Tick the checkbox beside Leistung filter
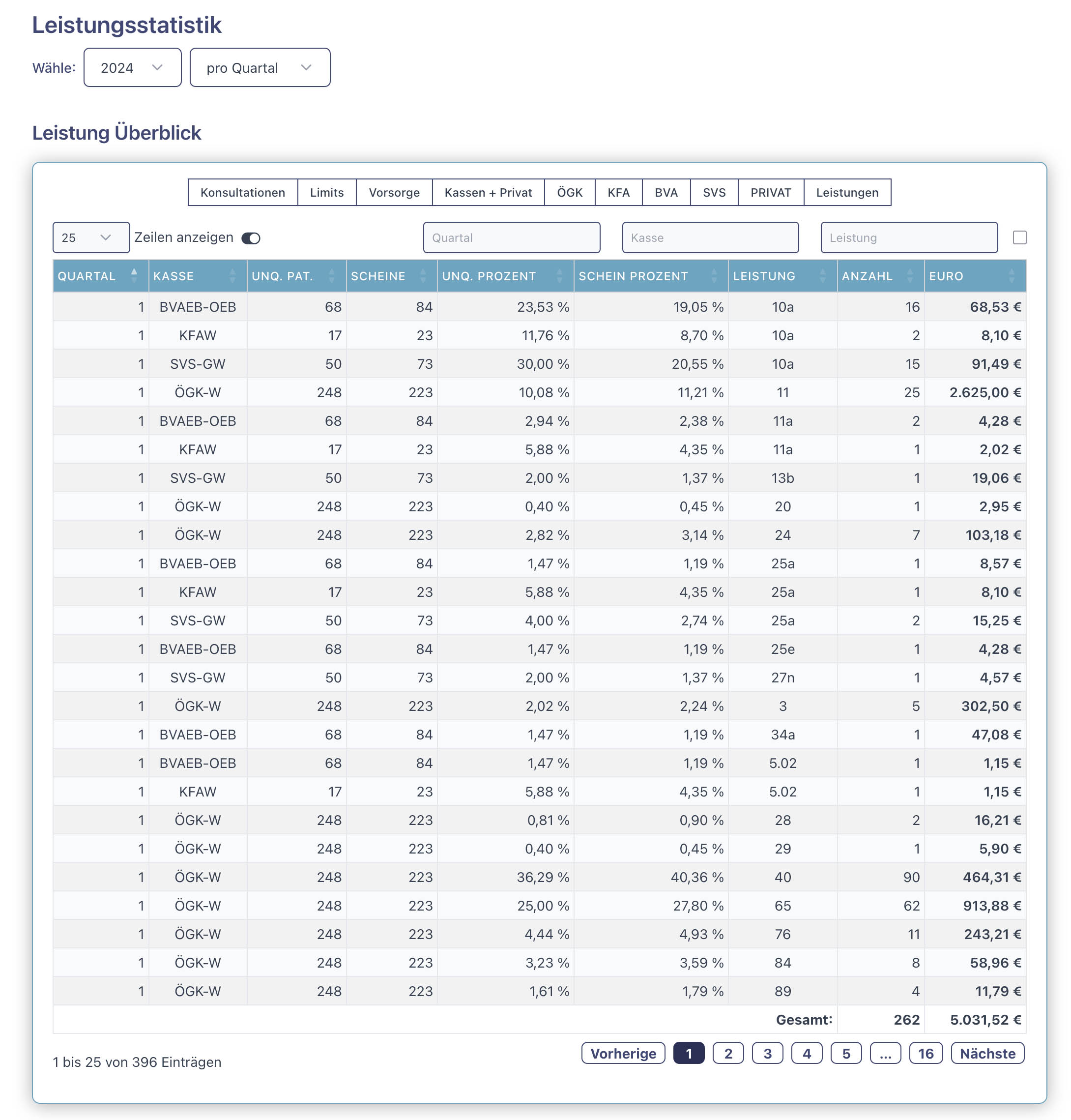 (x=1019, y=237)
